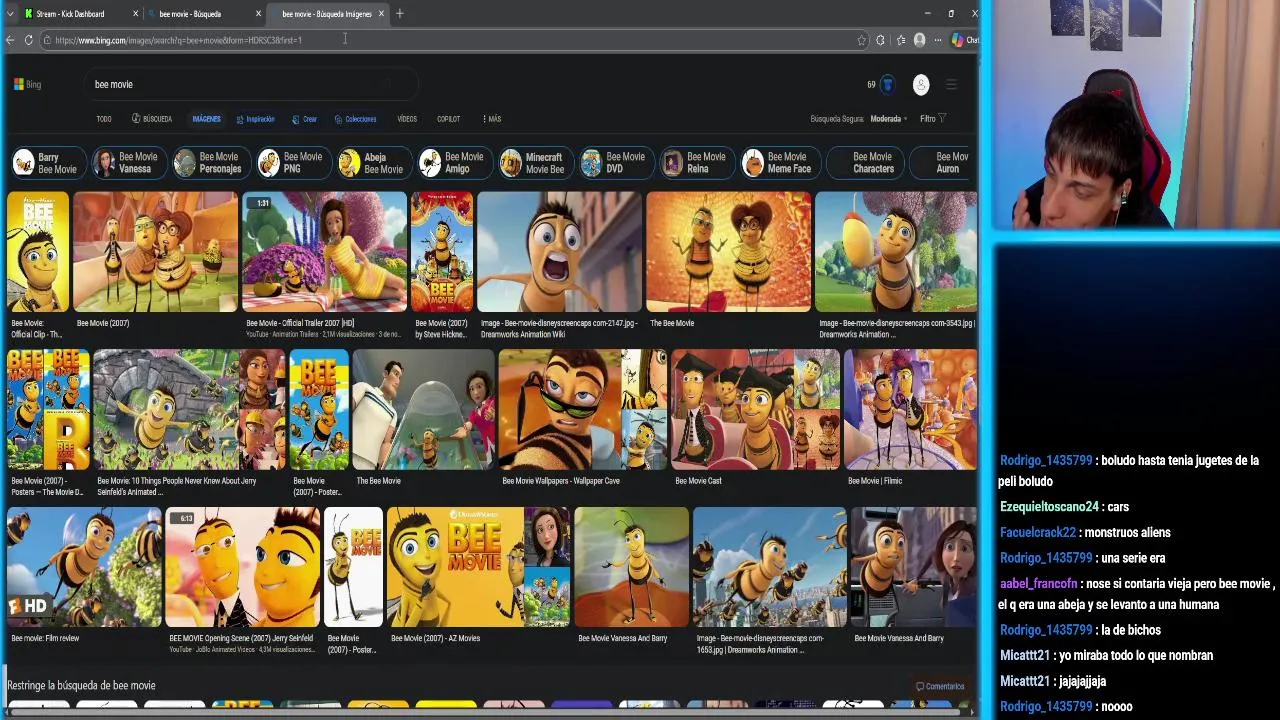
Task: Select Bee Movie DVD suggestion chip
Action: (615, 163)
